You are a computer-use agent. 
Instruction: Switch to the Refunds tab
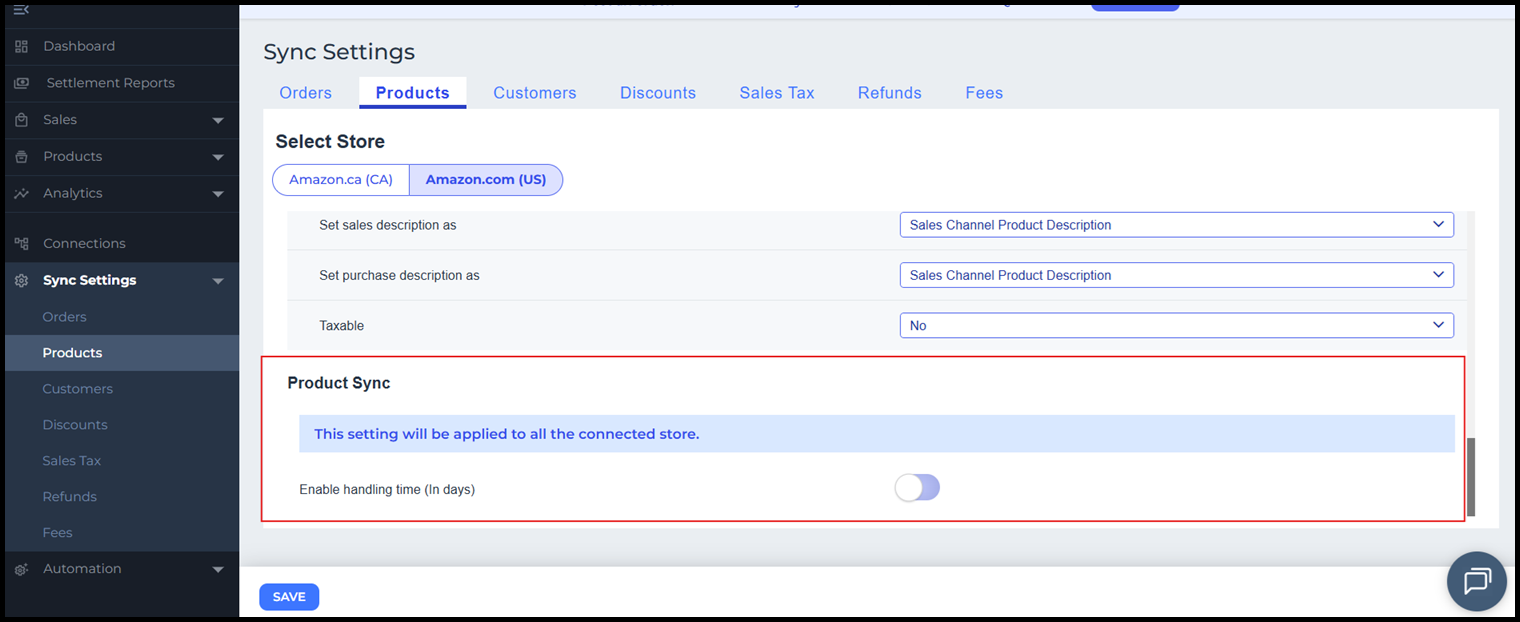point(889,93)
